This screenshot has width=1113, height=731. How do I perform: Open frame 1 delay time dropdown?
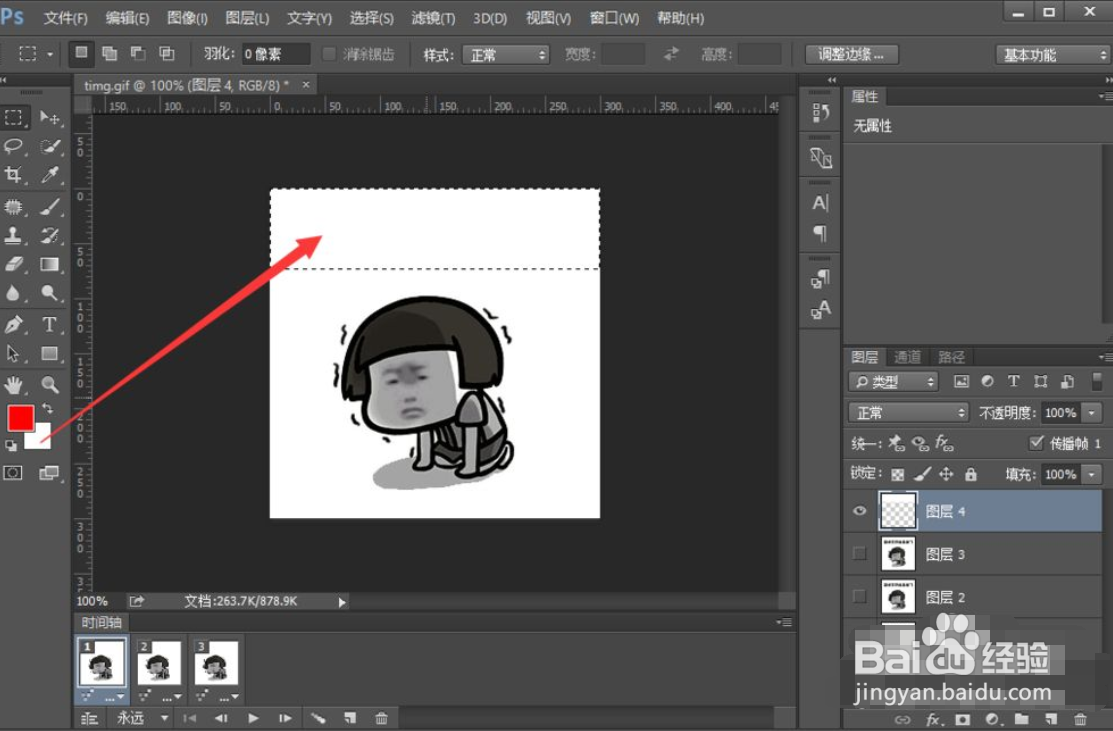coord(114,697)
